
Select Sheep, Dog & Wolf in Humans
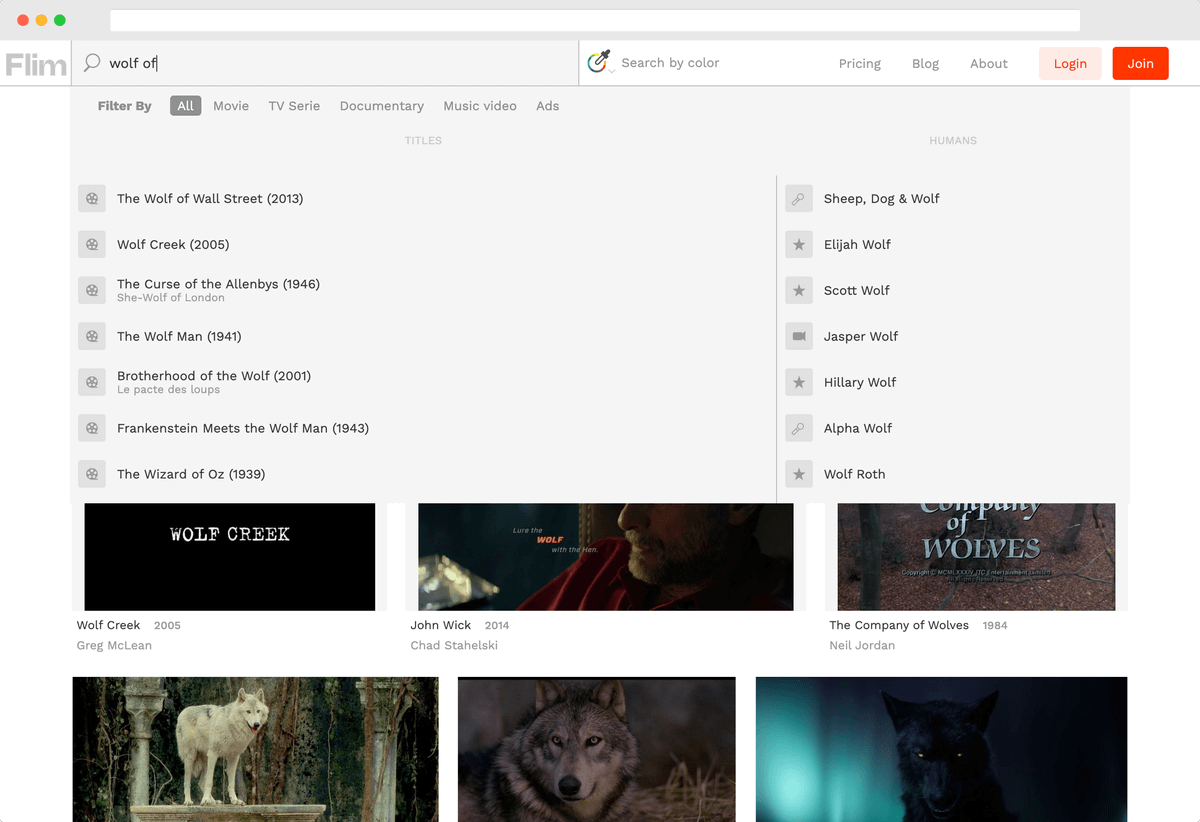[x=882, y=198]
